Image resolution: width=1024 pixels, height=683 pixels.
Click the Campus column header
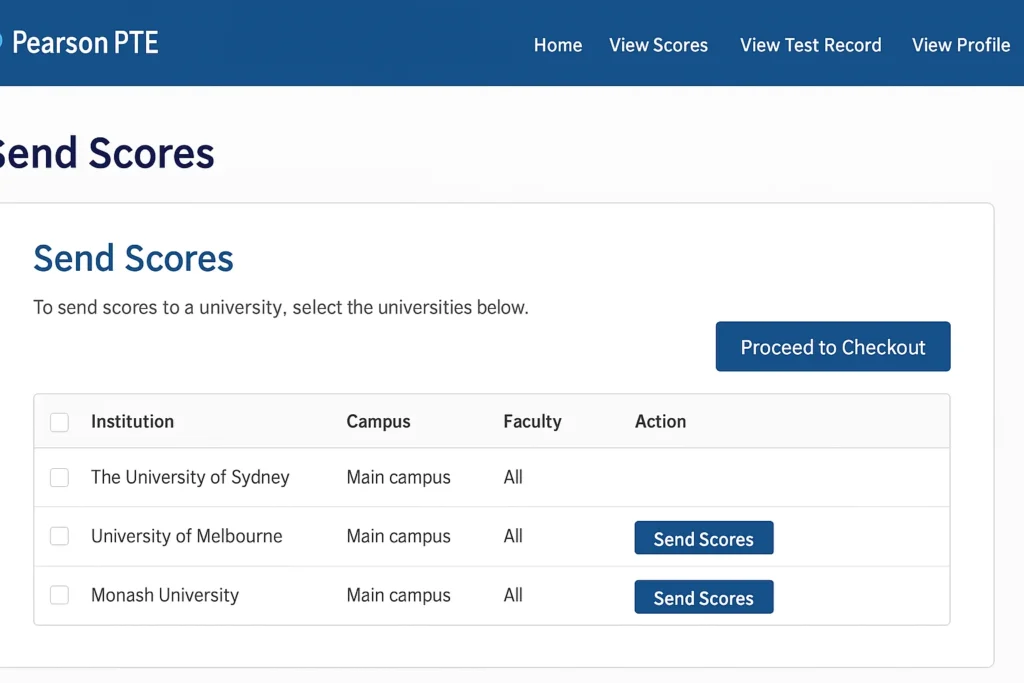pyautogui.click(x=378, y=421)
